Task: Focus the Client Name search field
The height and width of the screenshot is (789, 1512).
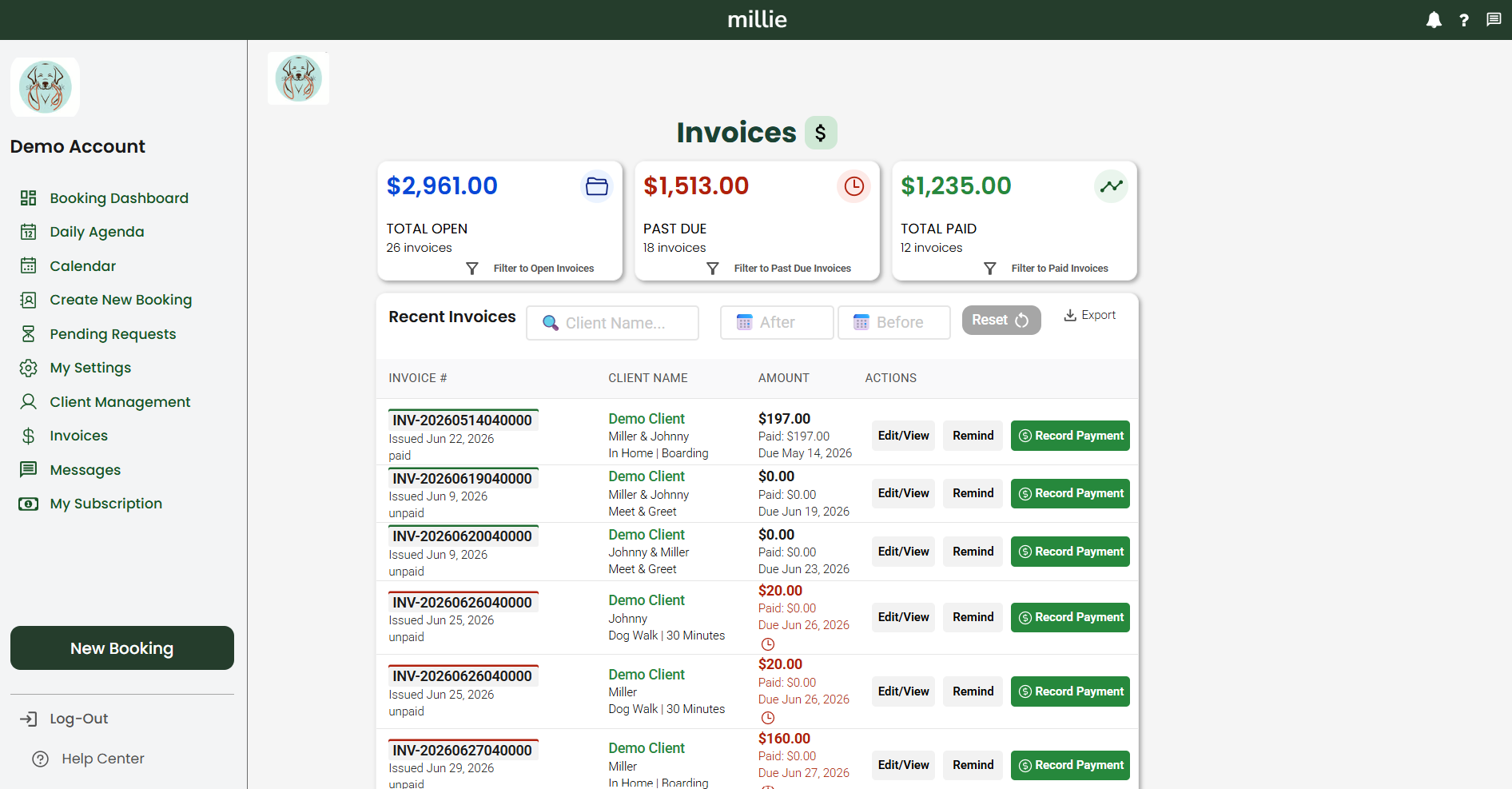Action: [x=612, y=323]
